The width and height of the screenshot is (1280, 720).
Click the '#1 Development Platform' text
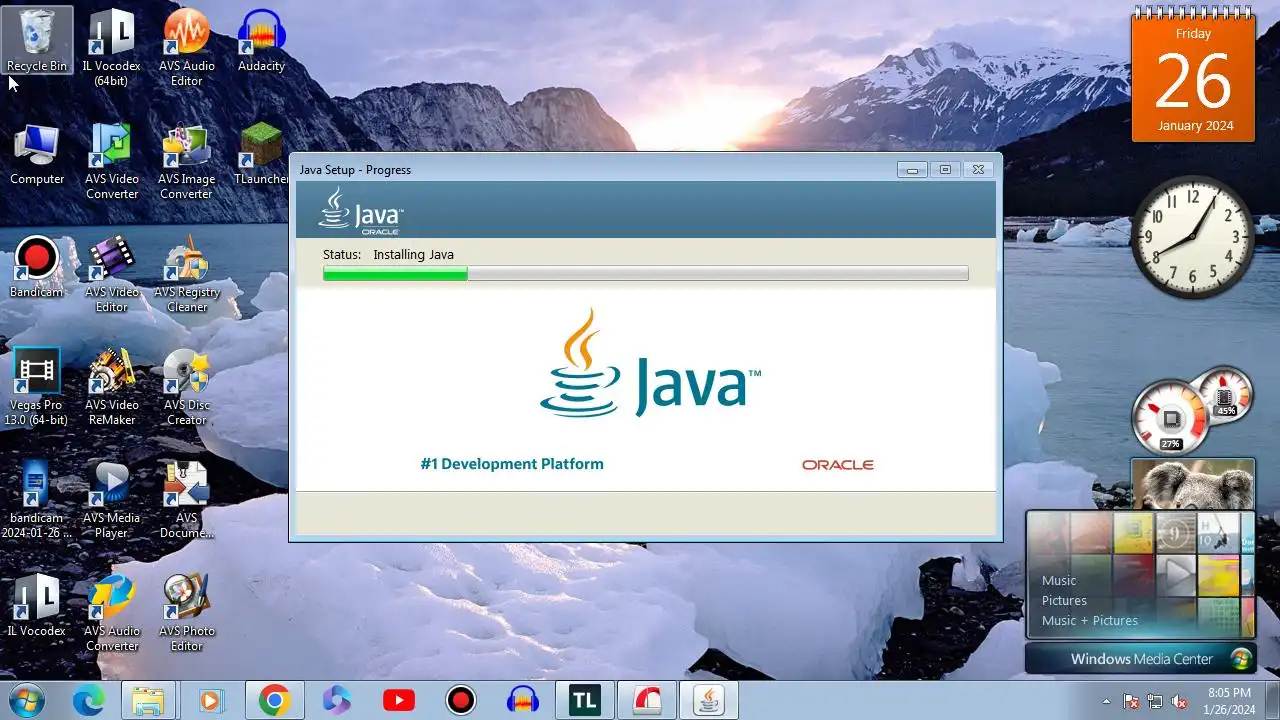coord(512,464)
